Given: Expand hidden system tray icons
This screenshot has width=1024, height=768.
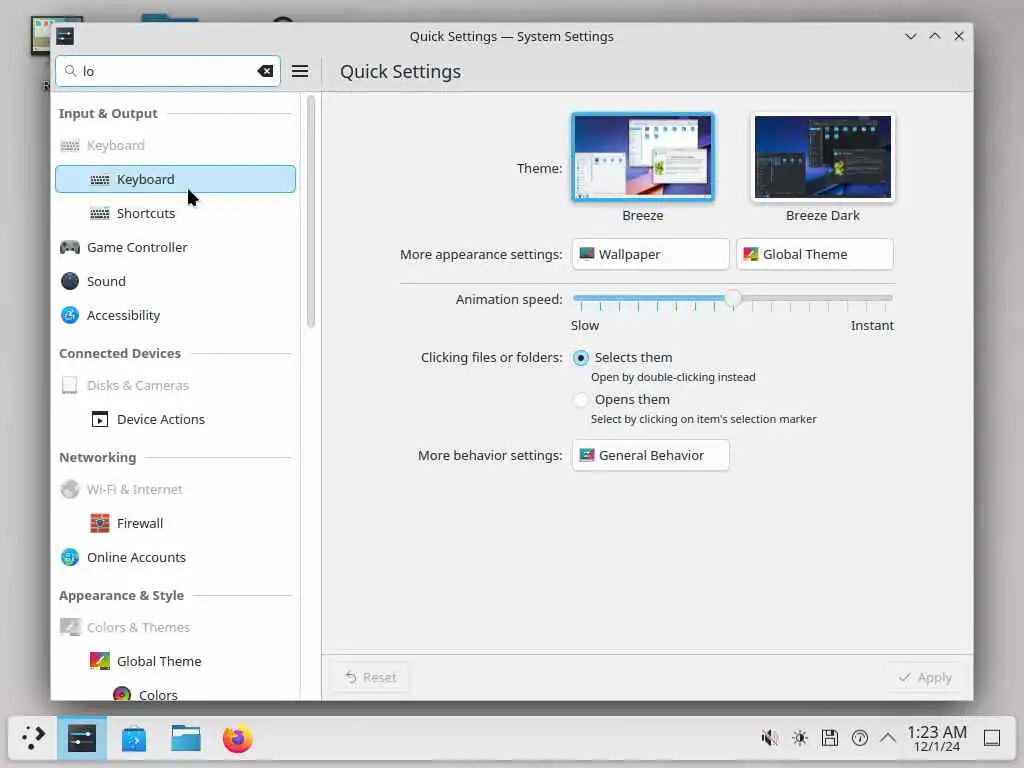Looking at the screenshot, I should [888, 738].
